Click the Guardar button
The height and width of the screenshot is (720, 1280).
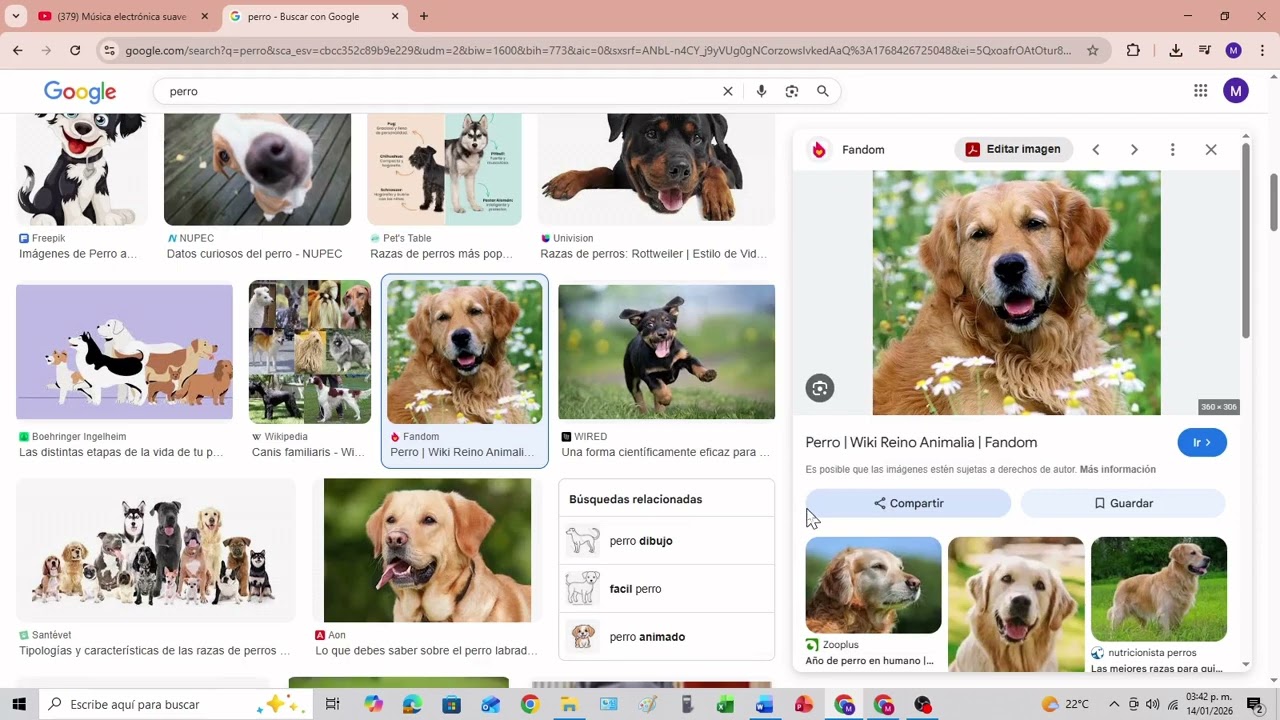coord(1123,503)
